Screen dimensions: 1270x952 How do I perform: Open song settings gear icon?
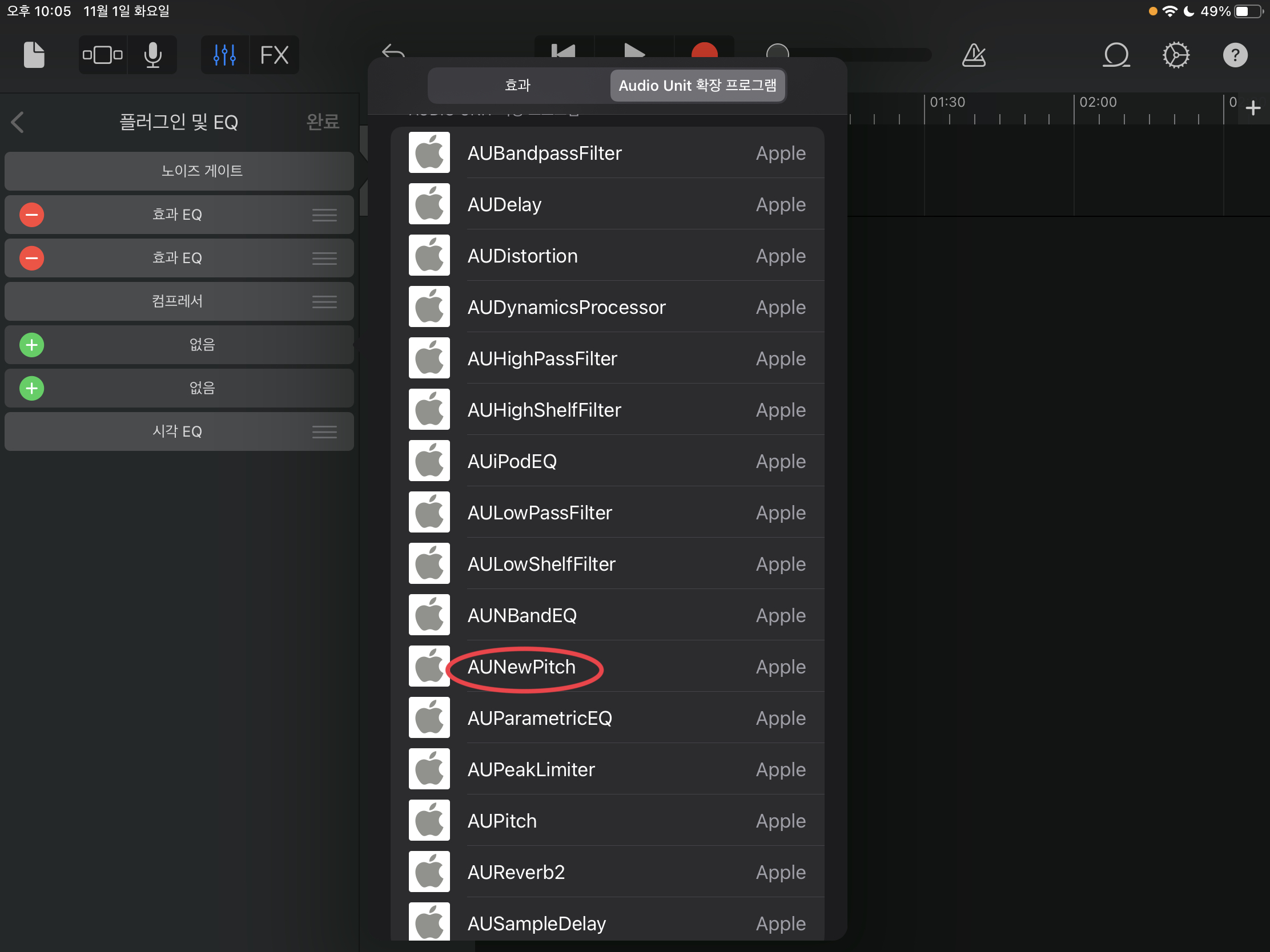click(1176, 55)
